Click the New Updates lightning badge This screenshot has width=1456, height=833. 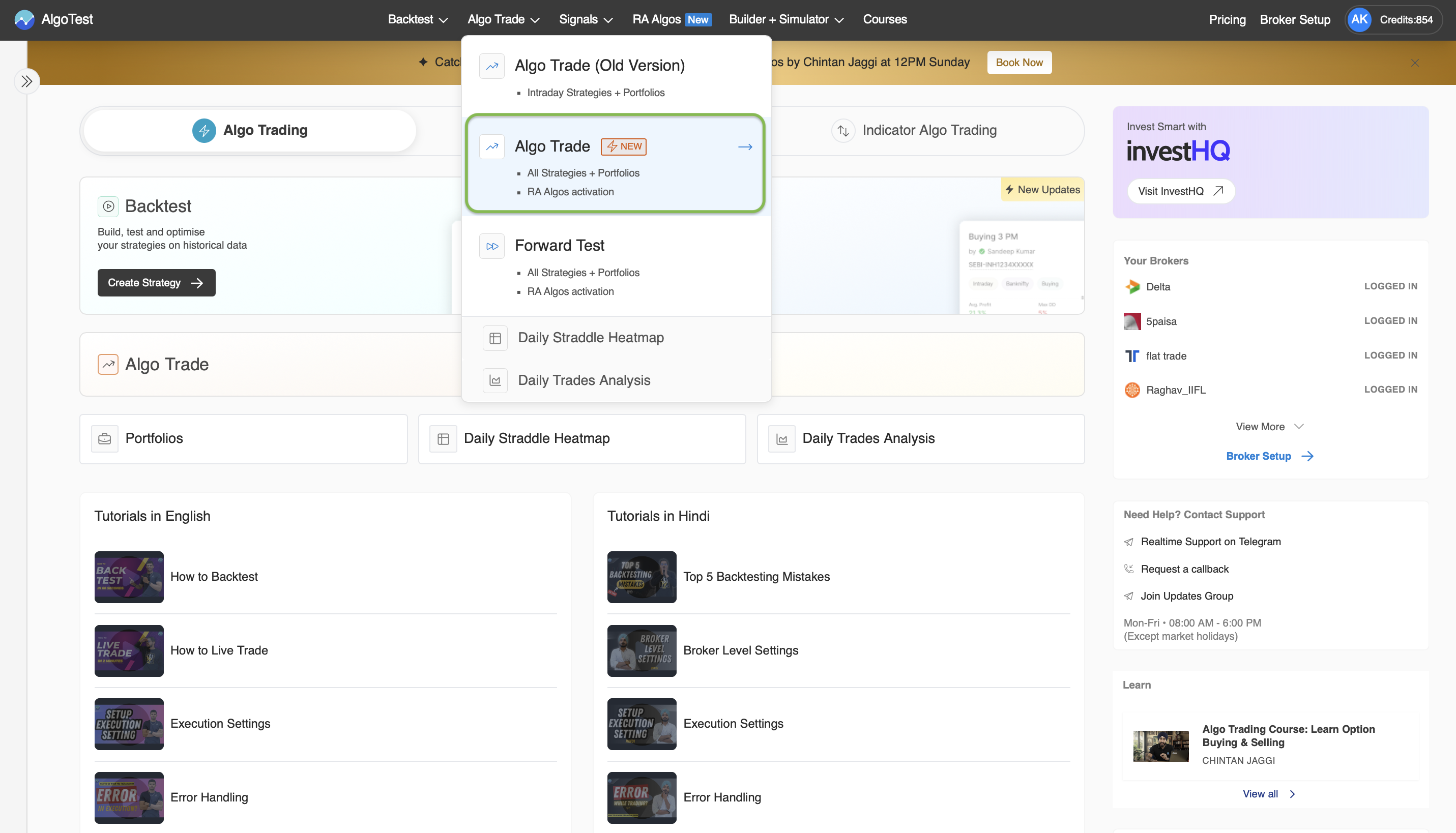(x=1043, y=189)
